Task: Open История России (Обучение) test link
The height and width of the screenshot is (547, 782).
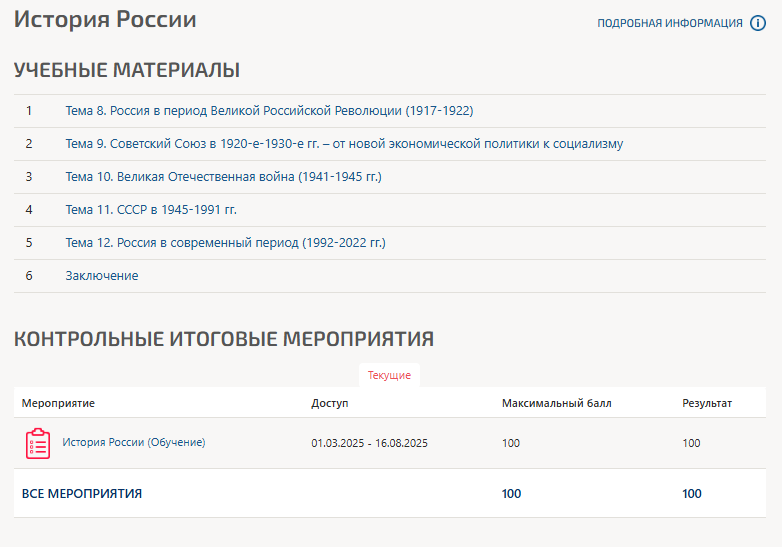Action: pyautogui.click(x=133, y=442)
